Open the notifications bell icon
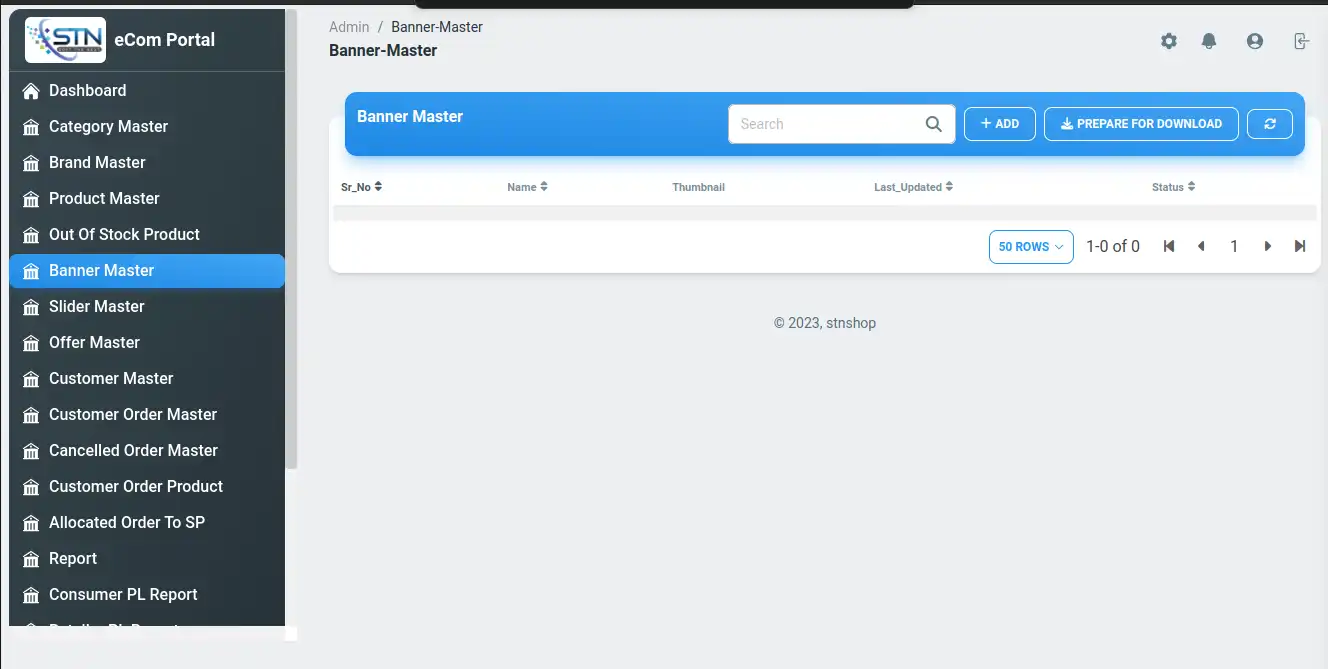The image size is (1328, 669). (1209, 41)
